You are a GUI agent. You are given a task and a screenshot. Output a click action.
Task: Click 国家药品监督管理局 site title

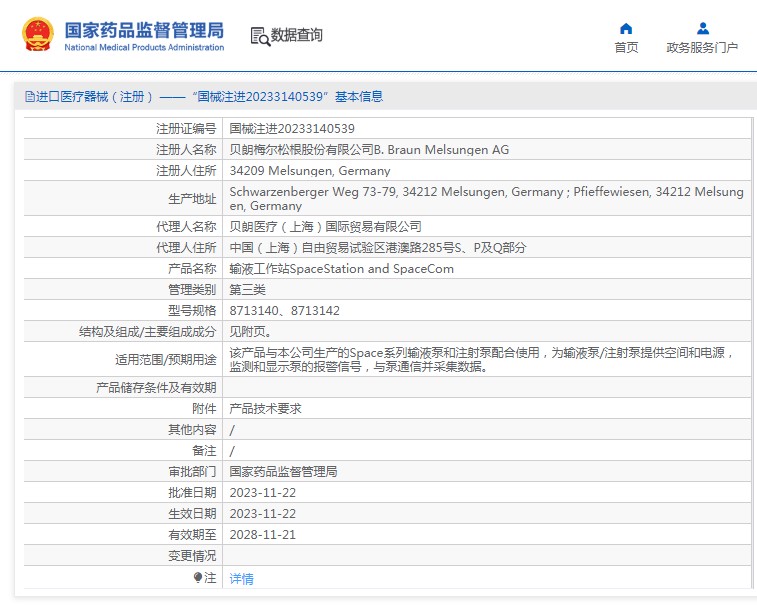(x=144, y=30)
